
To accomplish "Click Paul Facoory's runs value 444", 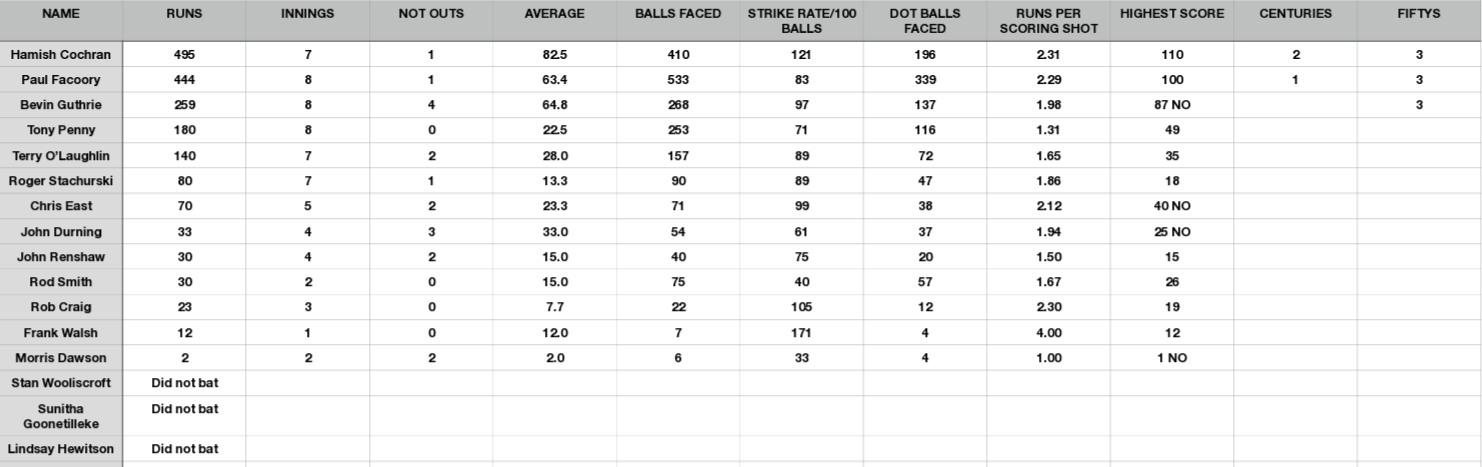I will [184, 79].
